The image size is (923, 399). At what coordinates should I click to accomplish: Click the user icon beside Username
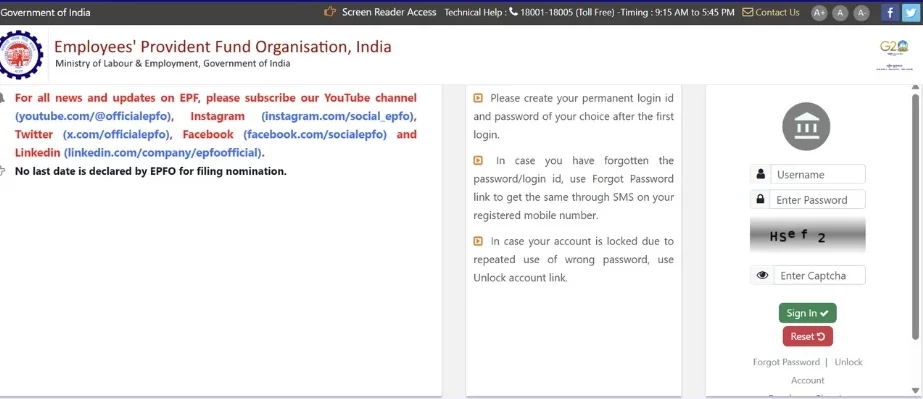pos(761,174)
